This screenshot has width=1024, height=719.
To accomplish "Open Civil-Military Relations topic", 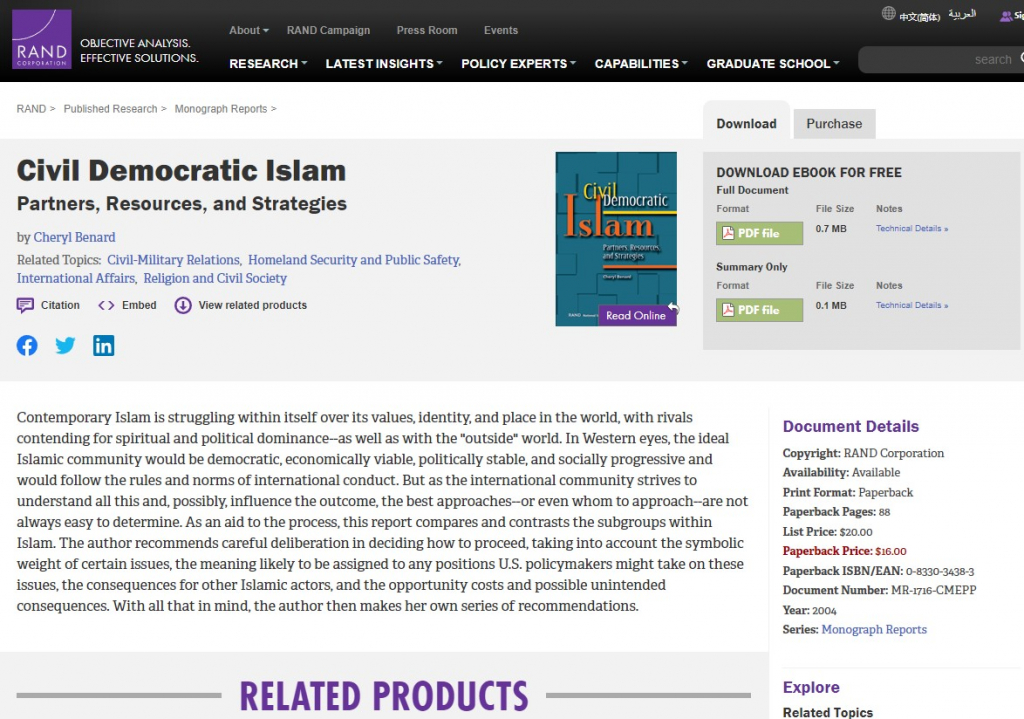I will [x=173, y=260].
